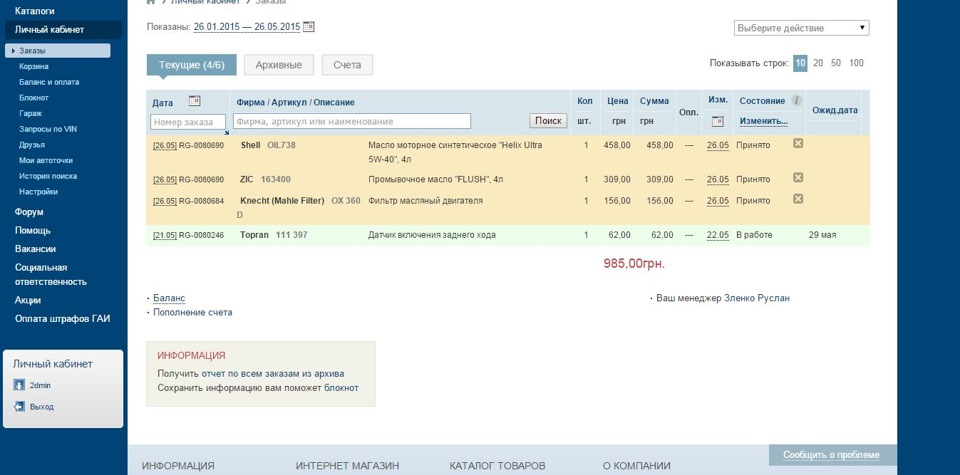Viewport: 960px width, 475px height.
Task: Click the 2dmin user profile icon
Action: (19, 385)
